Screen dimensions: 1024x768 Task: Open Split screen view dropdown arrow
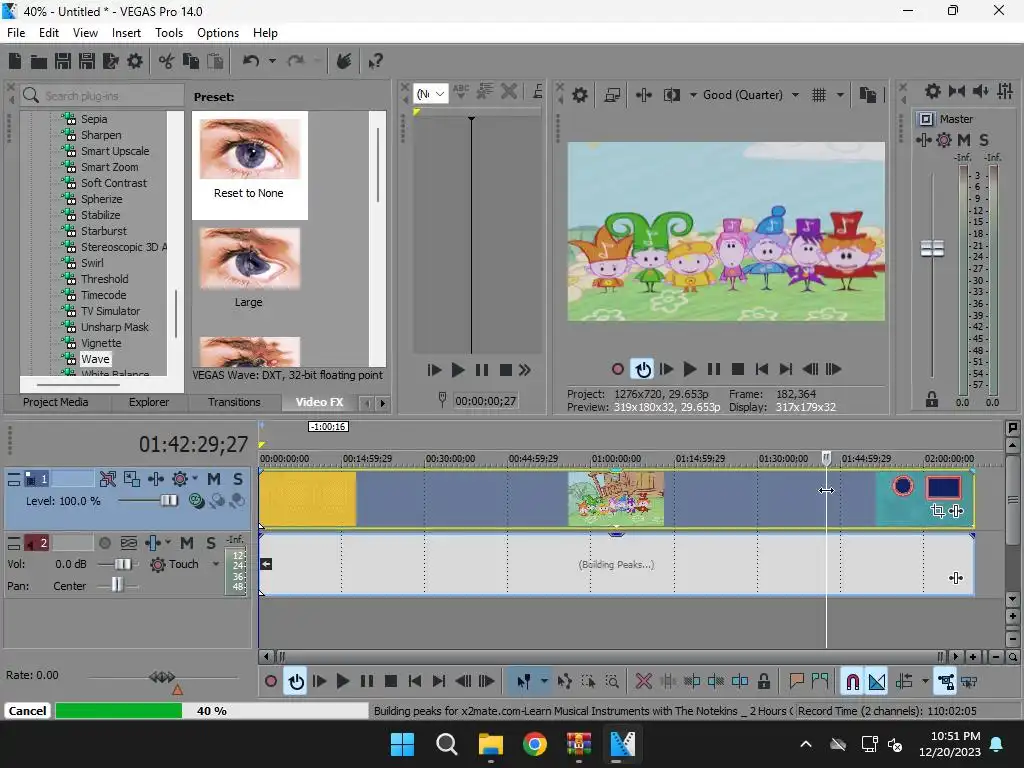693,95
